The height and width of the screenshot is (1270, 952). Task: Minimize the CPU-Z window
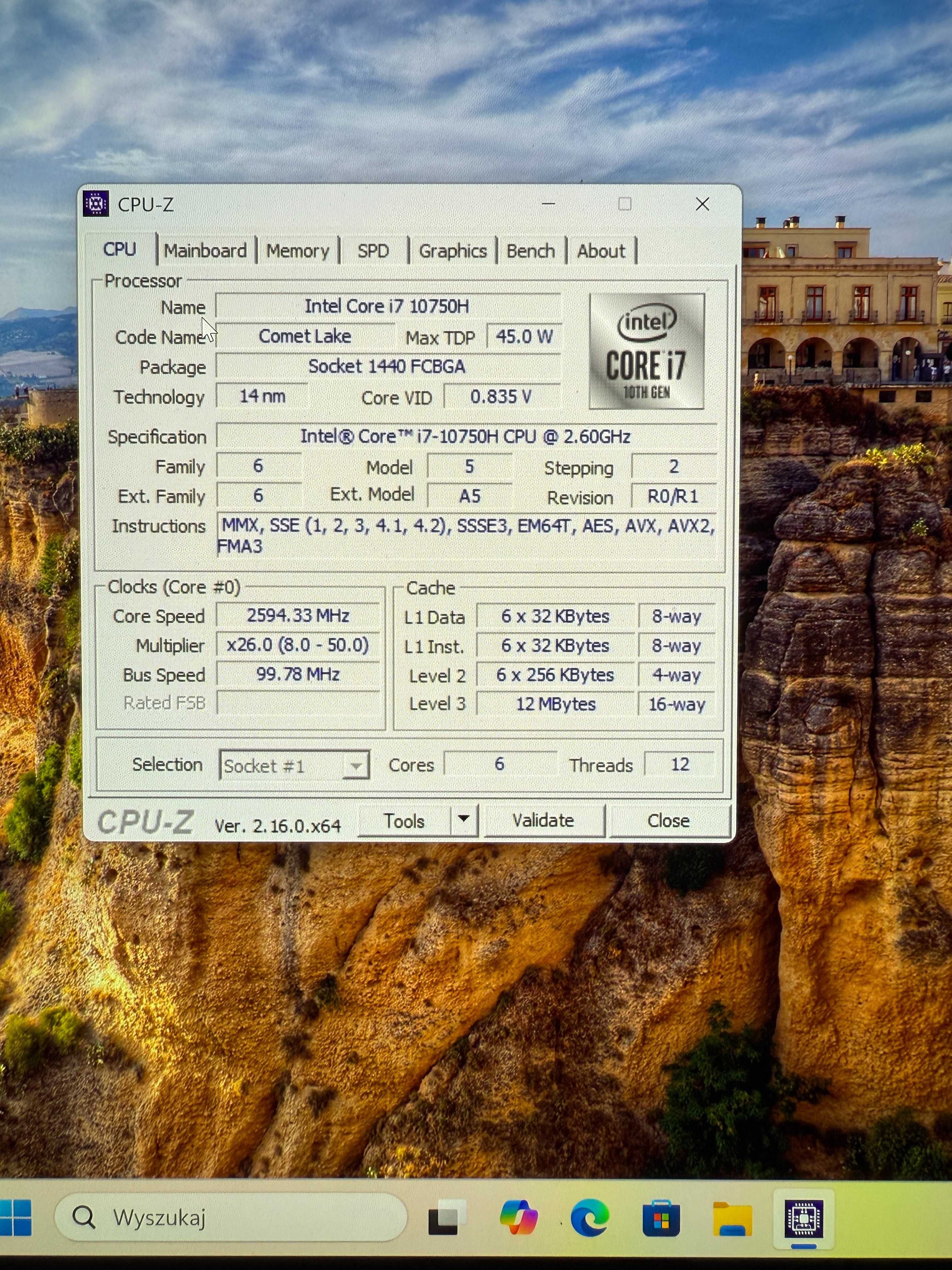point(549,204)
